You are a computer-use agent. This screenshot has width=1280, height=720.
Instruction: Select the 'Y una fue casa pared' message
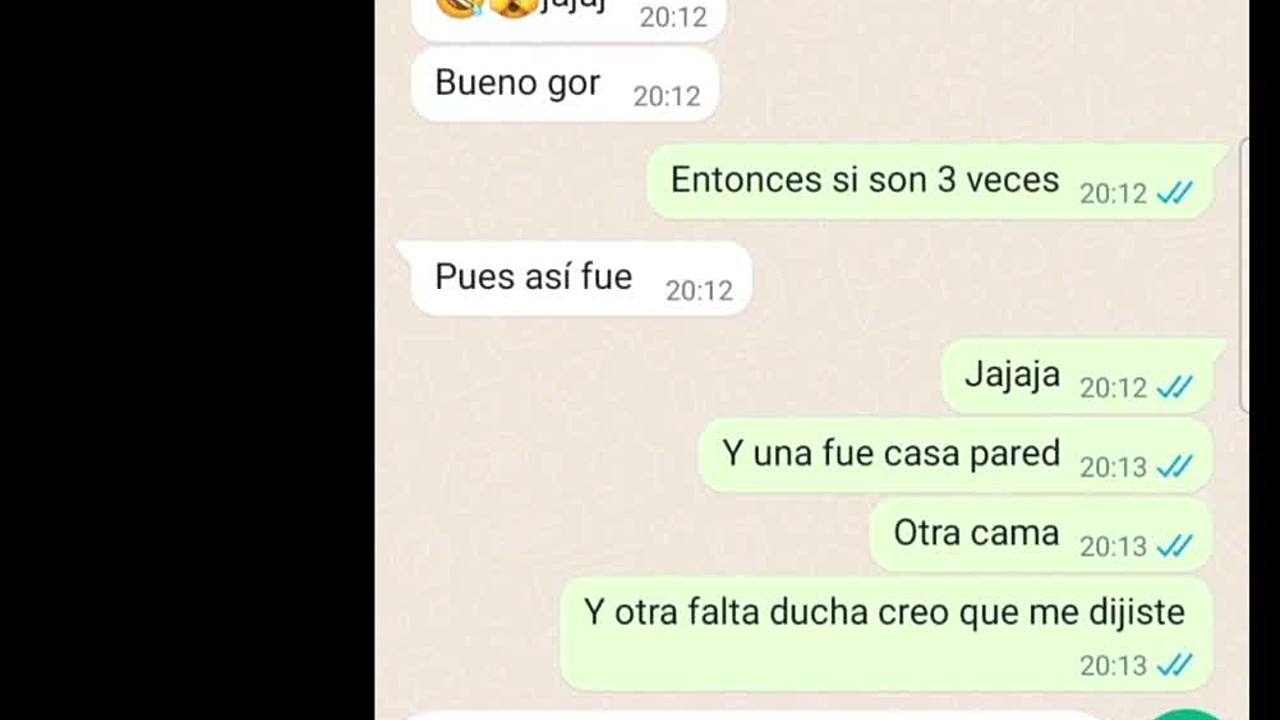[x=956, y=455]
